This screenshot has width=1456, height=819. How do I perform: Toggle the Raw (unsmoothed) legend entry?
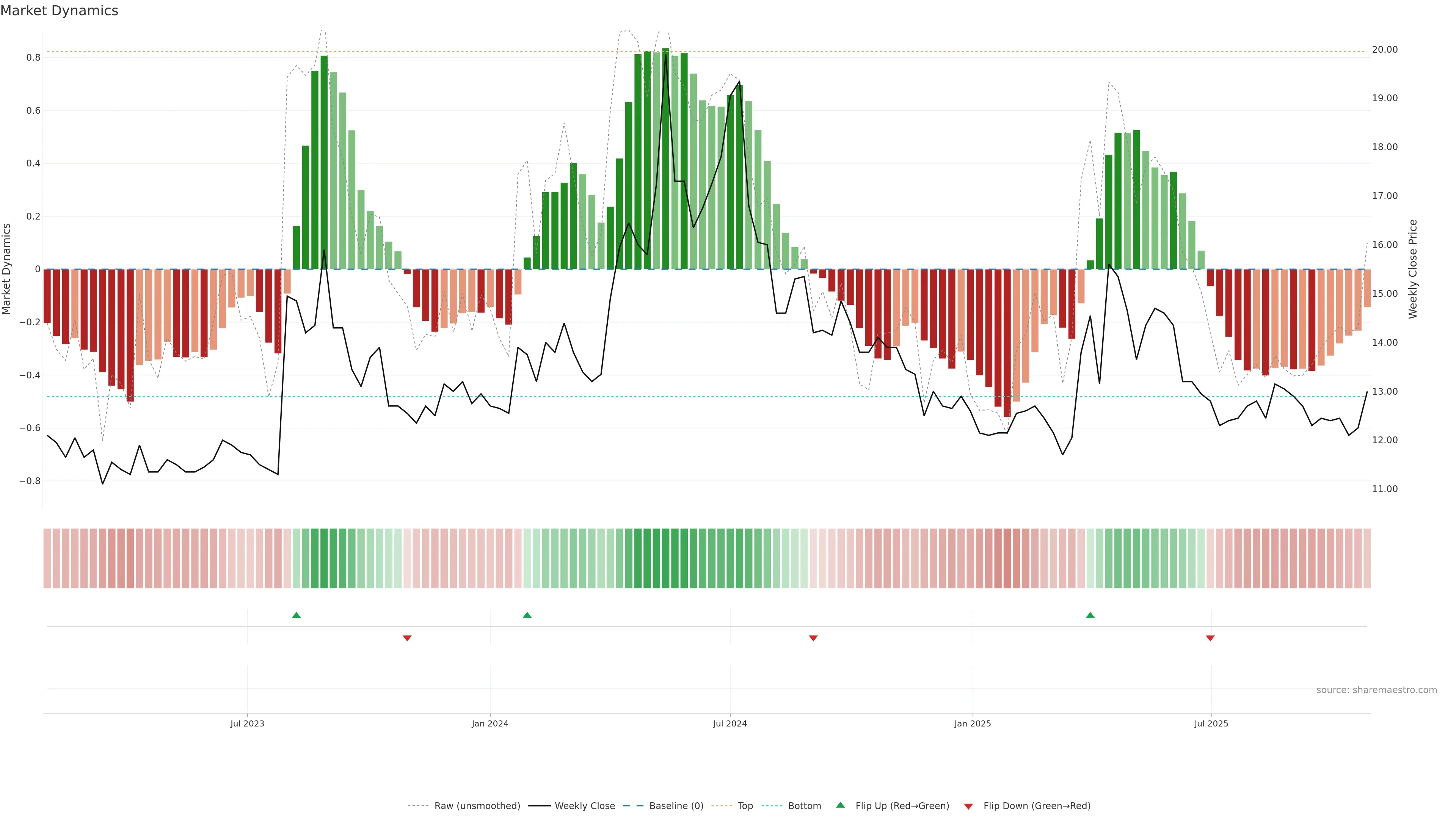pyautogui.click(x=477, y=806)
